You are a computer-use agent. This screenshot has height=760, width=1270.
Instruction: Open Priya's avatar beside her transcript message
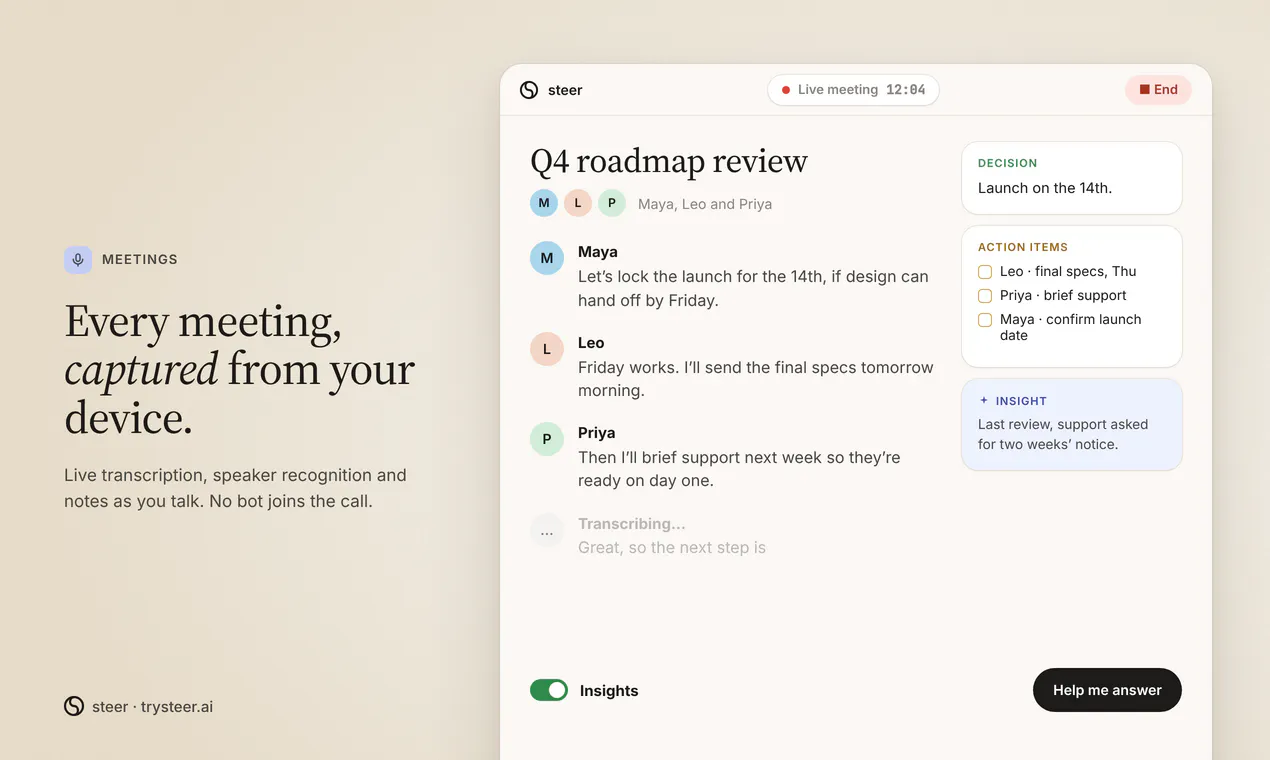(x=547, y=439)
